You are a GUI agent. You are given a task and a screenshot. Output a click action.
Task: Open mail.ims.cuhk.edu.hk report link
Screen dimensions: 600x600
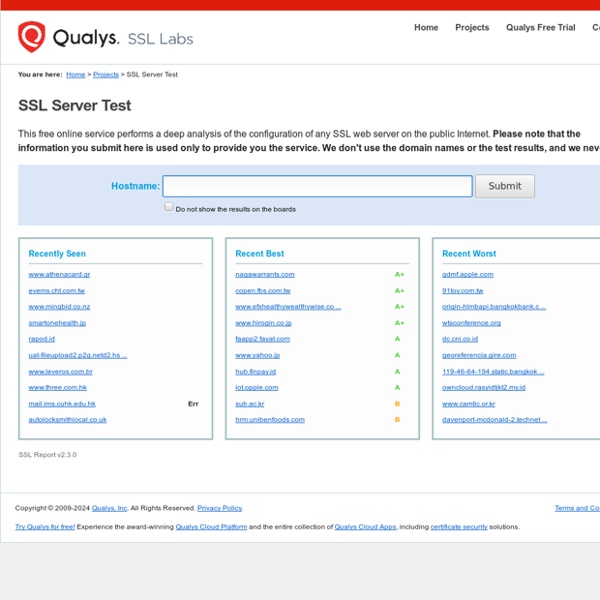(x=62, y=404)
